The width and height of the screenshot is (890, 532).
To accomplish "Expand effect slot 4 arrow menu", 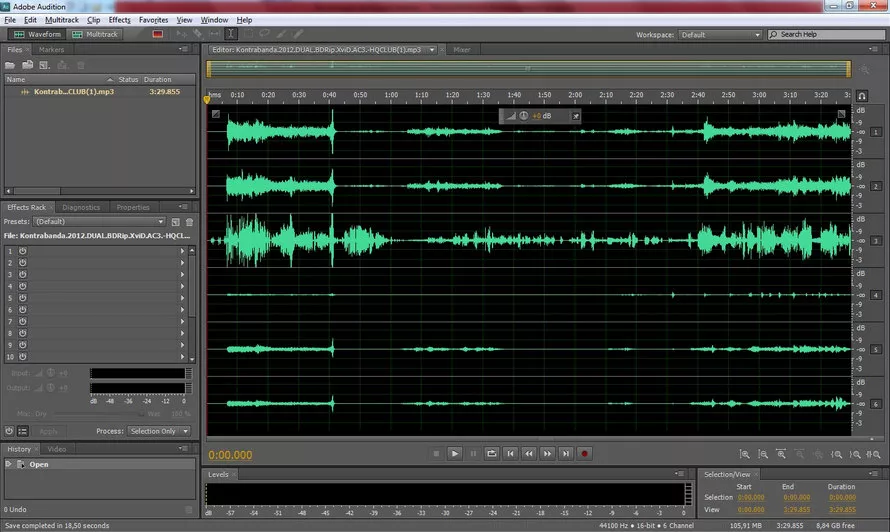I will (x=182, y=286).
